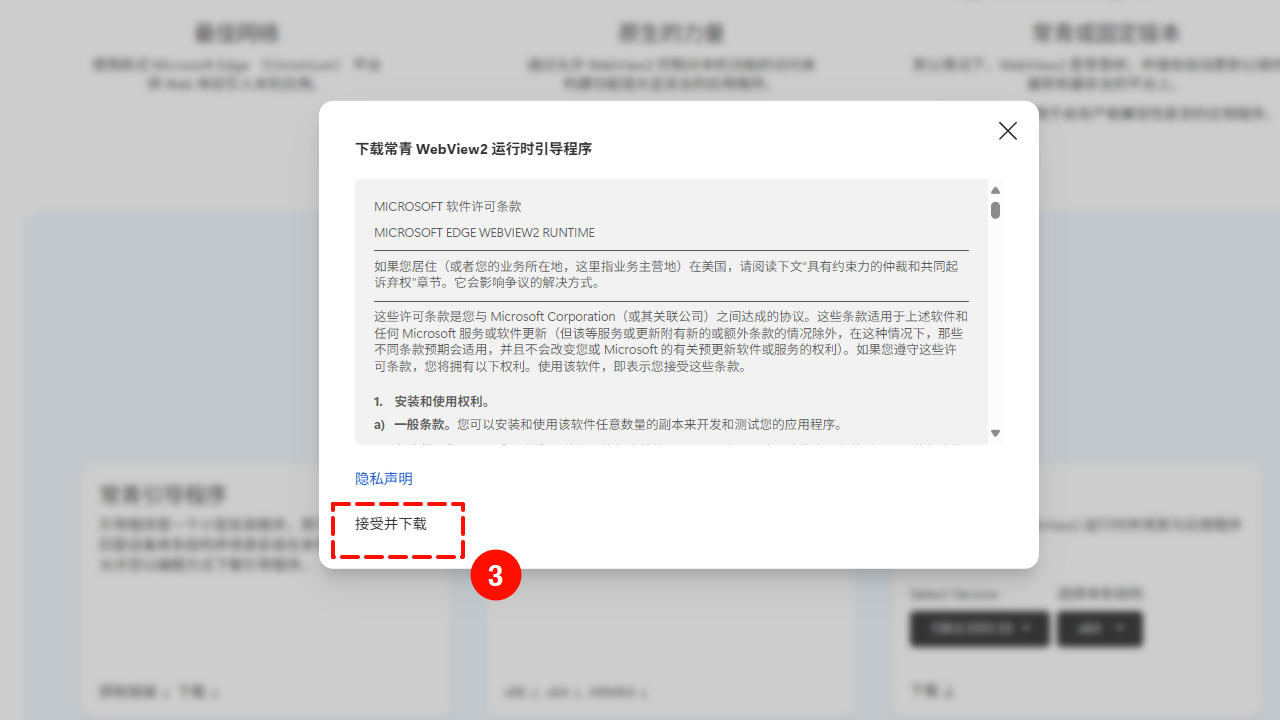Click the clause 一般条款 line
The image size is (1280, 720).
point(608,425)
